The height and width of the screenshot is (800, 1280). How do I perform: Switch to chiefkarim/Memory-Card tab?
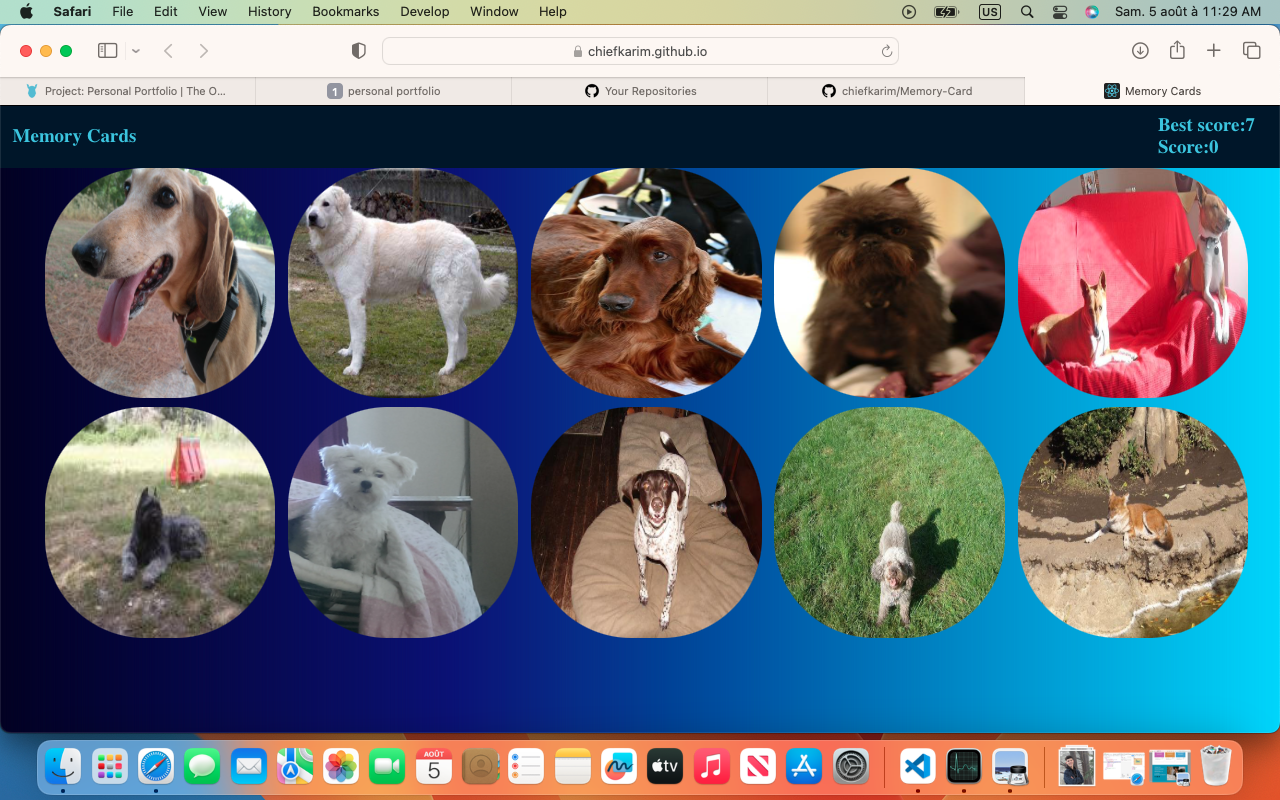pyautogui.click(x=896, y=91)
